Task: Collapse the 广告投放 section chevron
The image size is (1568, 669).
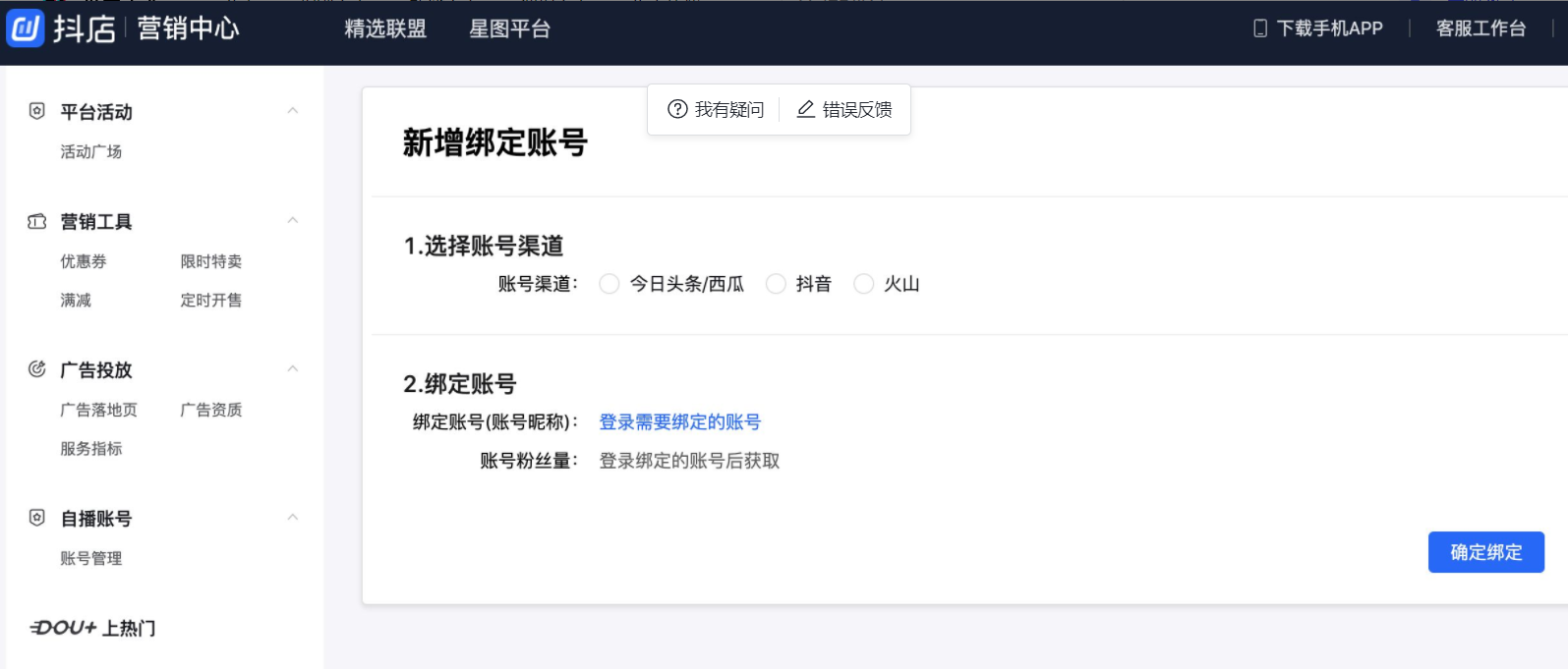Action: [x=292, y=369]
